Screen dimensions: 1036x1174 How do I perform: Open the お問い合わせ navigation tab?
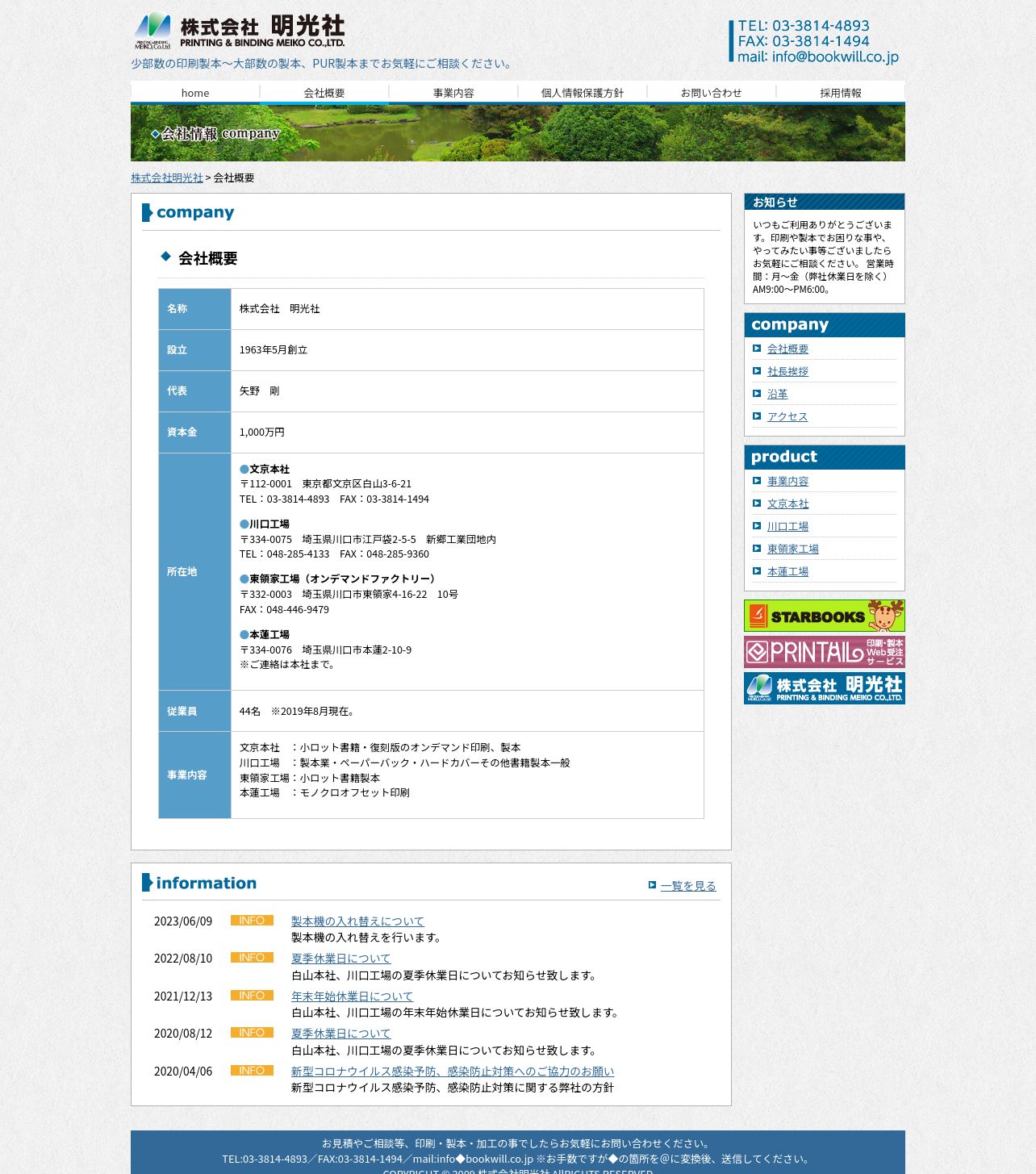click(712, 93)
